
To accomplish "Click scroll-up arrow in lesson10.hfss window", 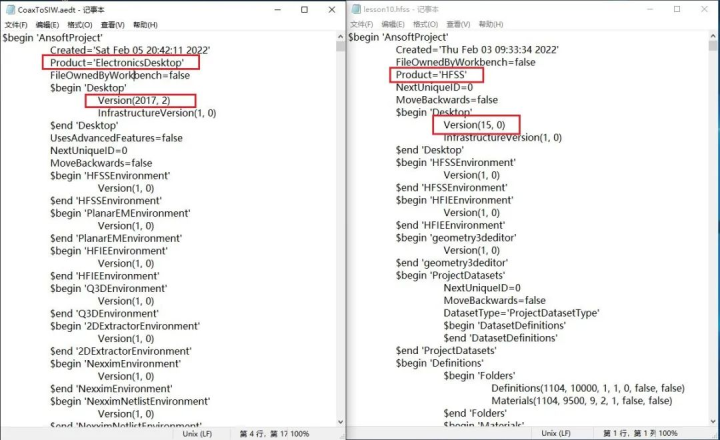I will 713,36.
